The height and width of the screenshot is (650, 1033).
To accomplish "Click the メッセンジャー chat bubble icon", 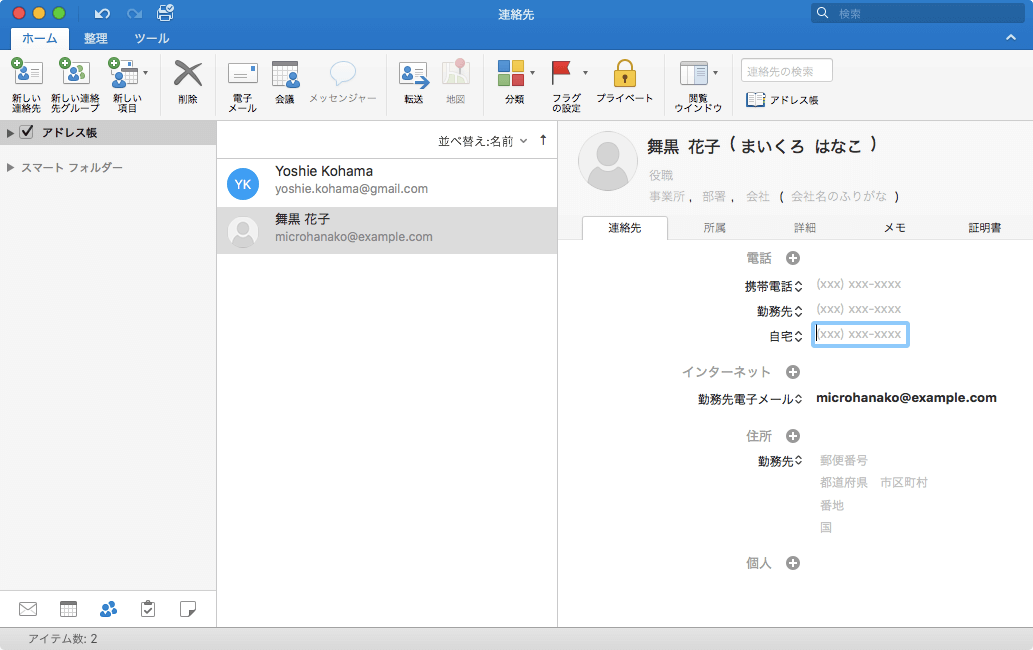I will click(343, 74).
